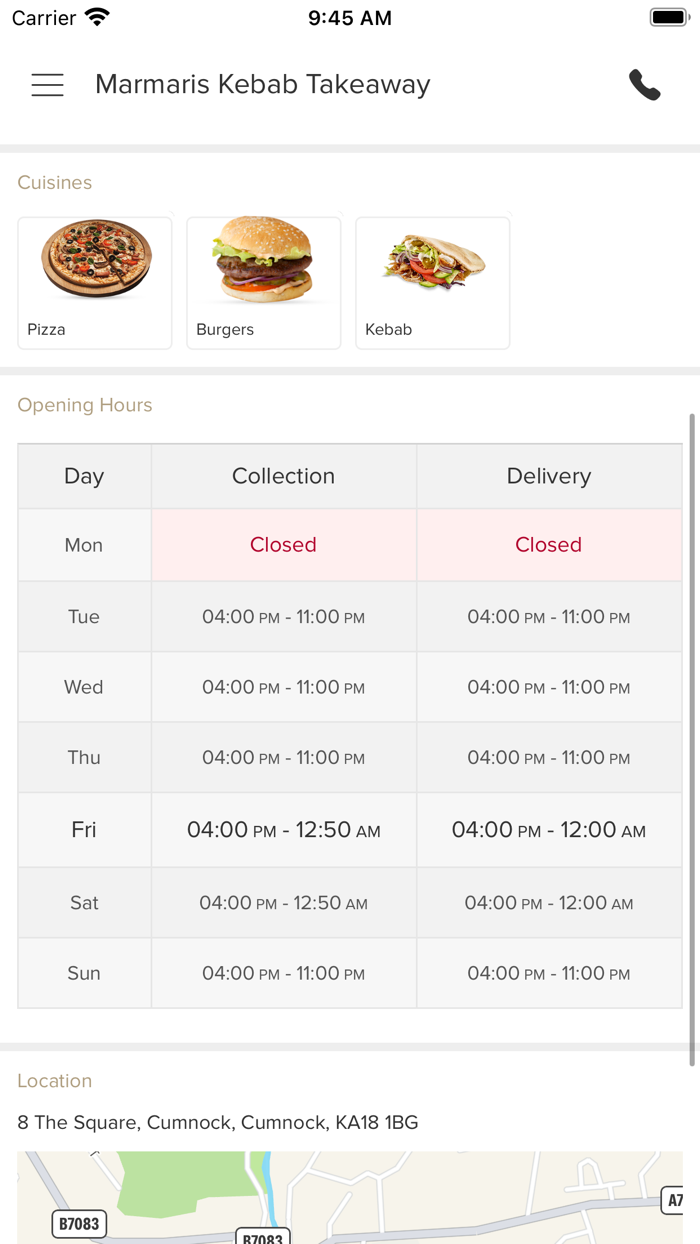Tap the phone icon to call the takeaway
The width and height of the screenshot is (700, 1244).
[645, 85]
